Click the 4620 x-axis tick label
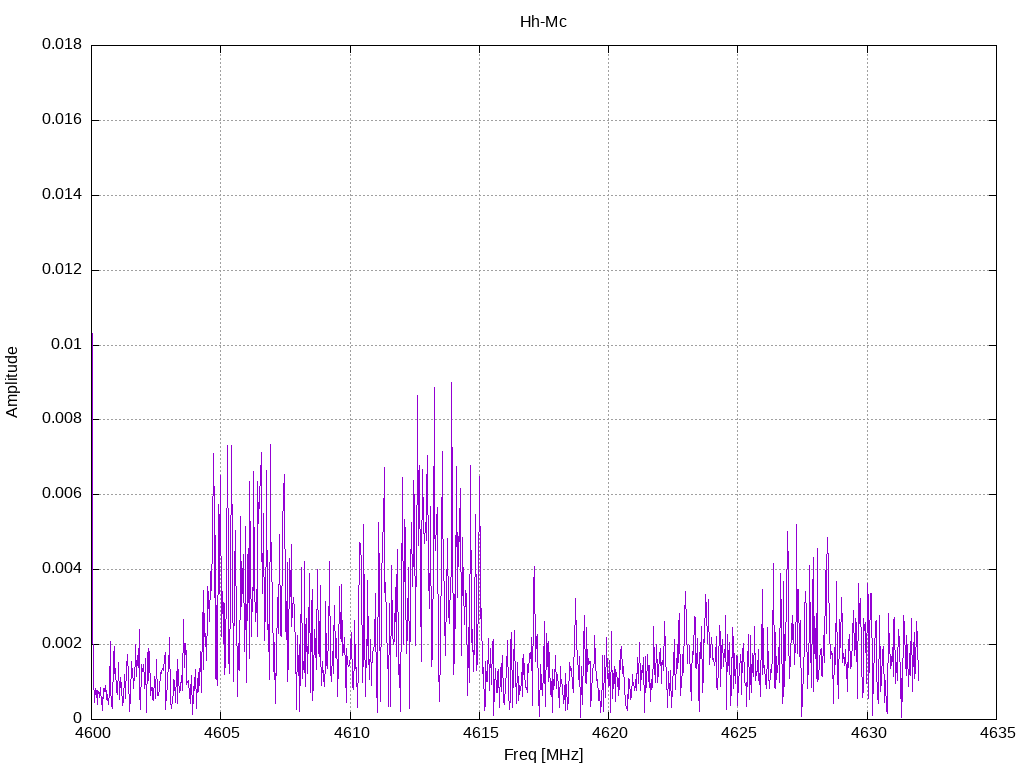1024x768 pixels. click(x=608, y=733)
